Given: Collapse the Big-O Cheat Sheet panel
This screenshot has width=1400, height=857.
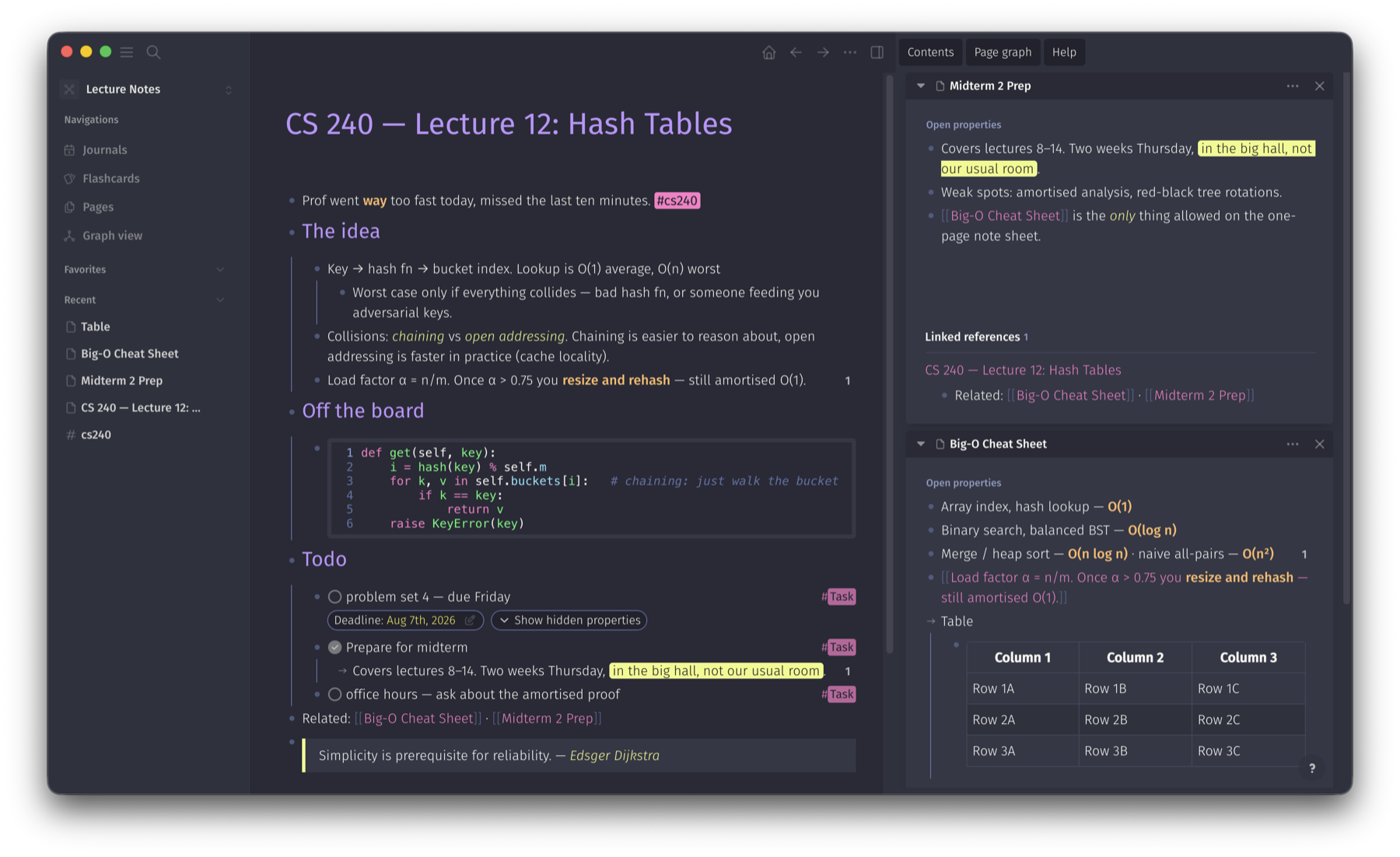Looking at the screenshot, I should tap(921, 444).
